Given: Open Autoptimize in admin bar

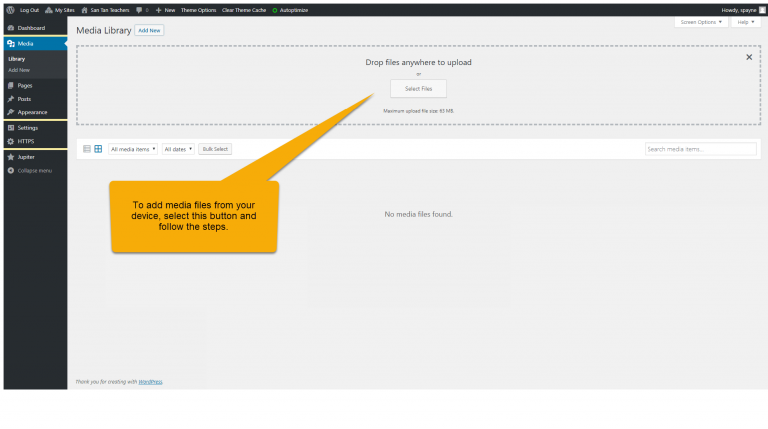Looking at the screenshot, I should (x=290, y=10).
